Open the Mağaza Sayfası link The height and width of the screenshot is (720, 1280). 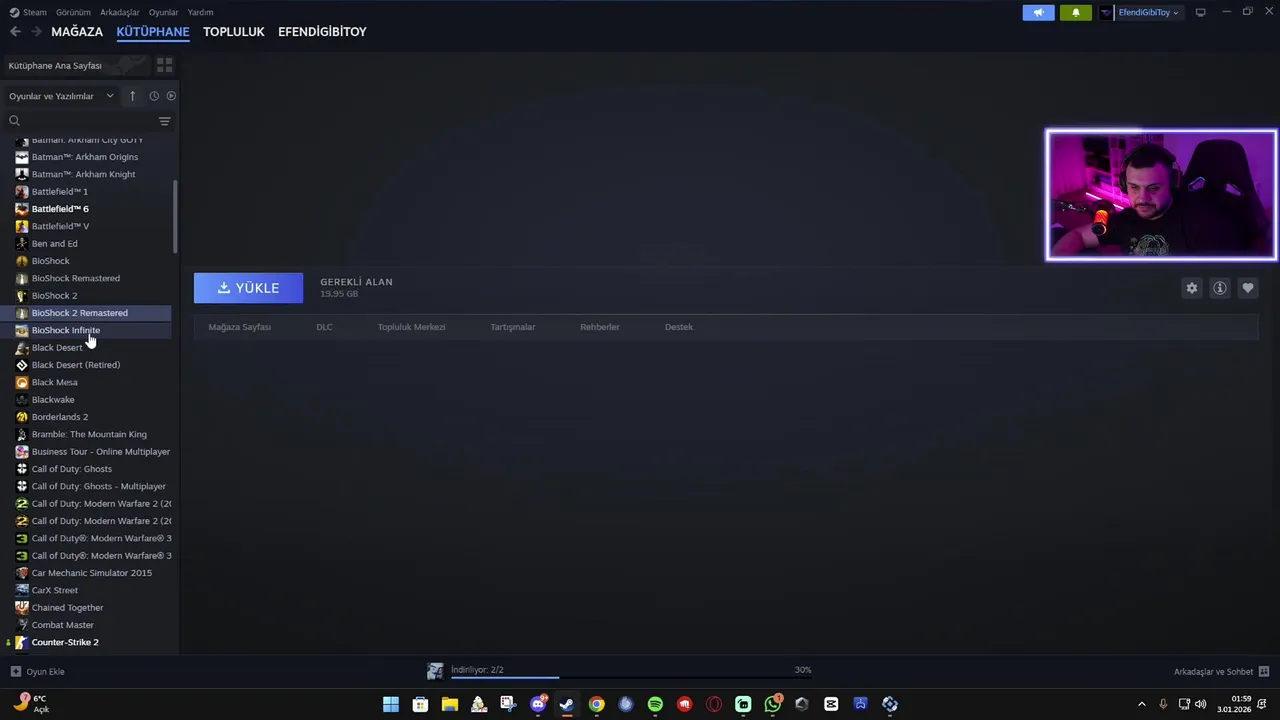[240, 327]
